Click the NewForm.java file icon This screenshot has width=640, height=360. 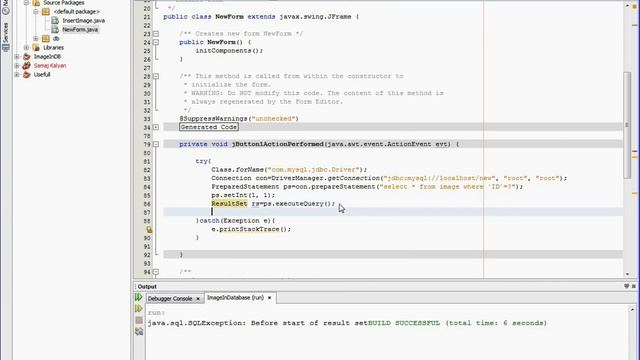click(x=55, y=30)
